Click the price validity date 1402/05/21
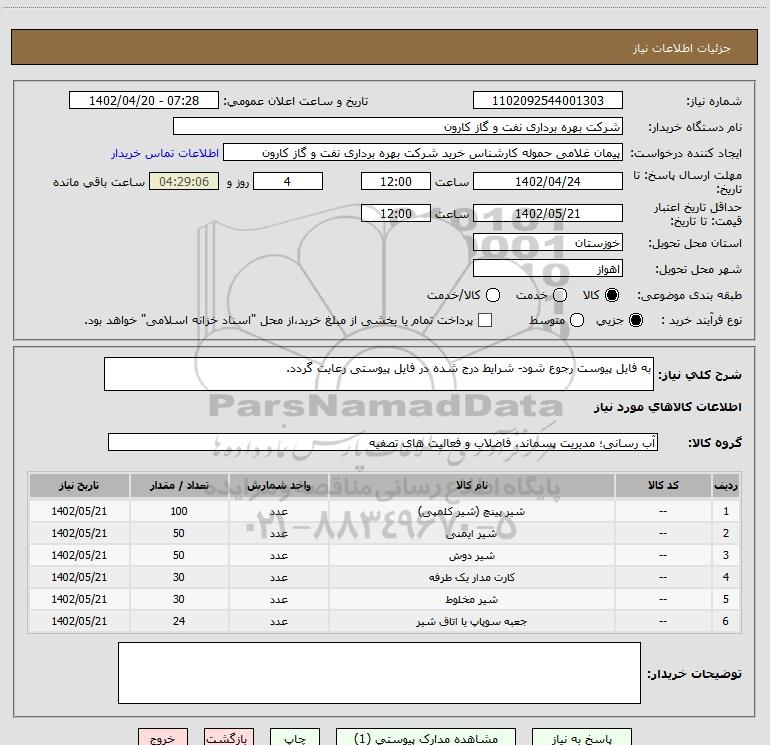The width and height of the screenshot is (770, 745). tap(548, 213)
